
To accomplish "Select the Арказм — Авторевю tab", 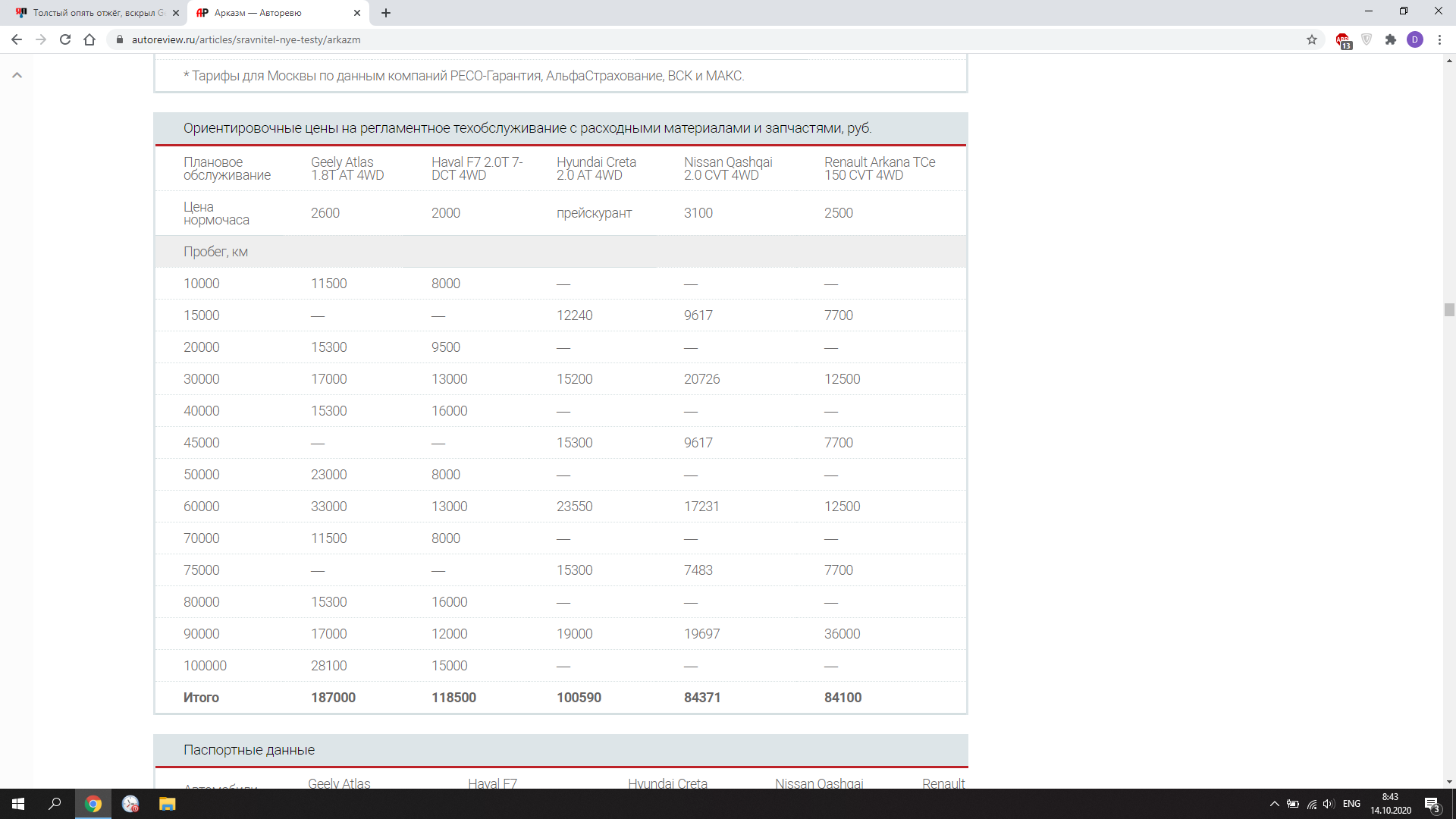I will pos(277,13).
